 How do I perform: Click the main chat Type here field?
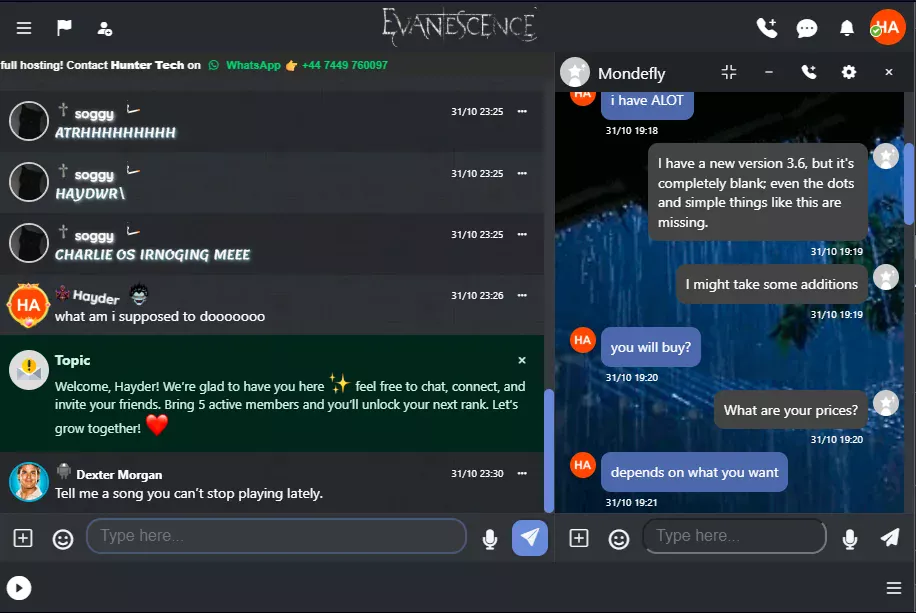[x=276, y=536]
